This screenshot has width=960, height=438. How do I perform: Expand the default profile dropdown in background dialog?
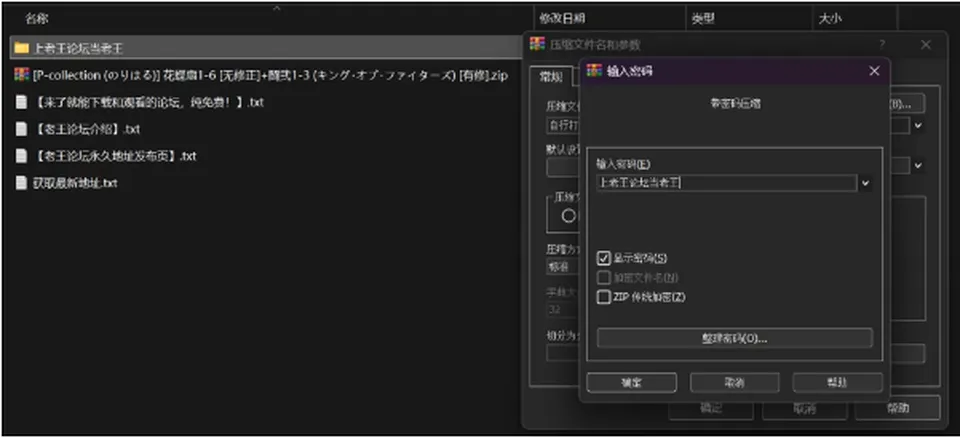pos(918,165)
